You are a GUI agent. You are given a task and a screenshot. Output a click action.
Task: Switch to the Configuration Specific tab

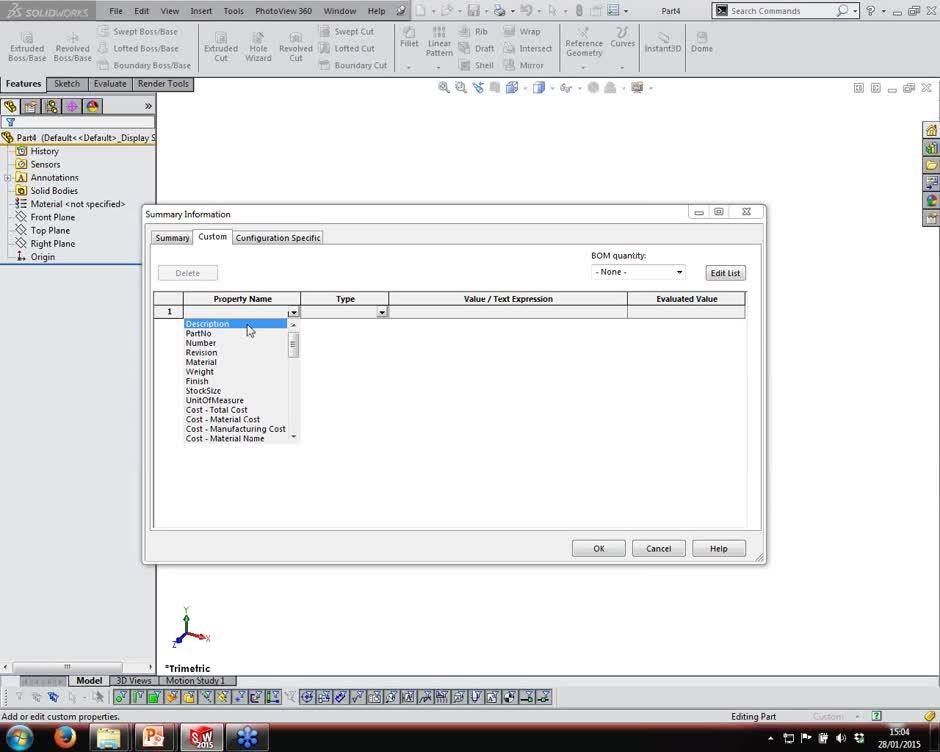pyautogui.click(x=277, y=238)
